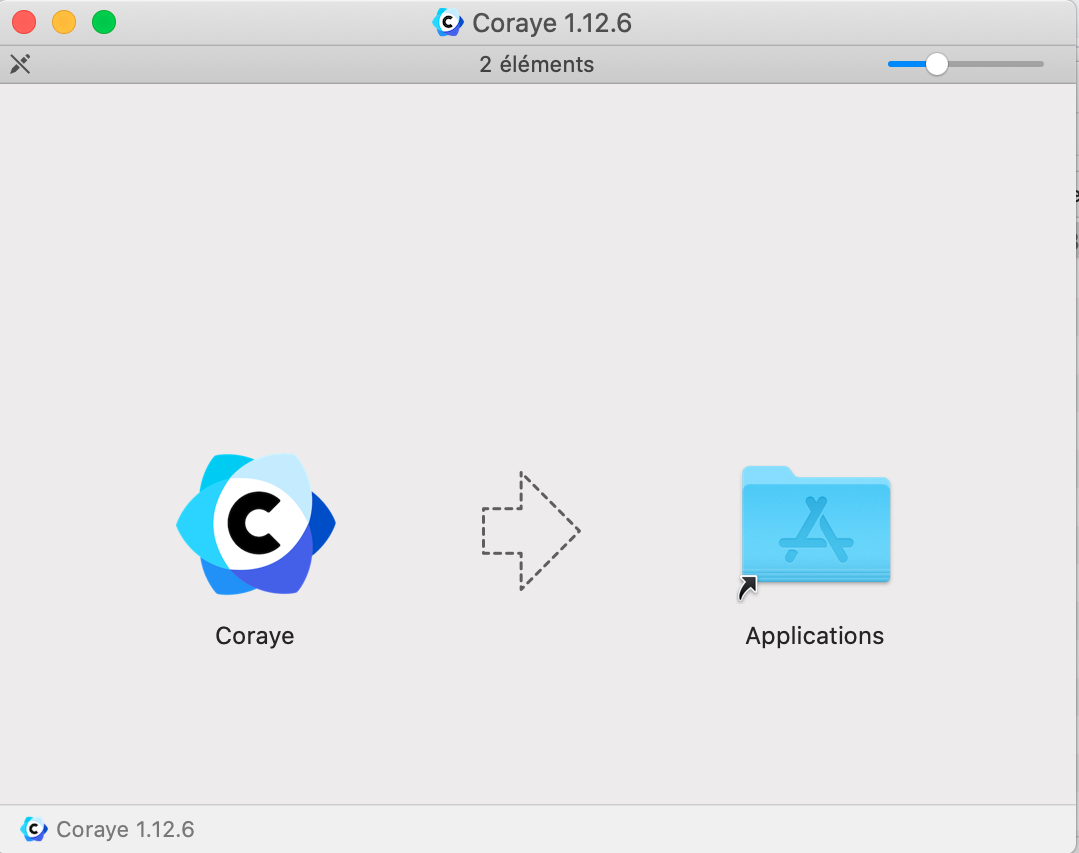Click the Coraye disk icon in path bar
This screenshot has width=1079, height=853.
(x=34, y=829)
